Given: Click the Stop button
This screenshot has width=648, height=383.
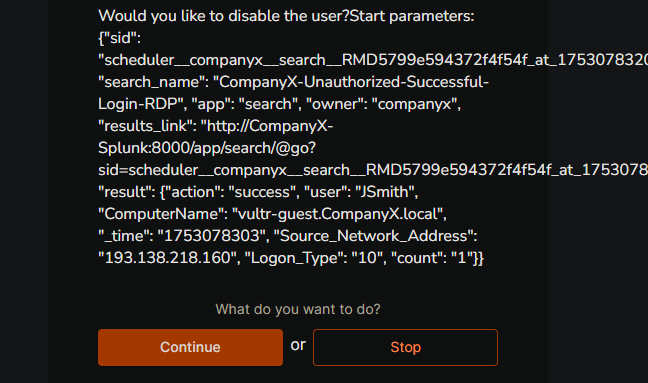Looking at the screenshot, I should pos(405,347).
